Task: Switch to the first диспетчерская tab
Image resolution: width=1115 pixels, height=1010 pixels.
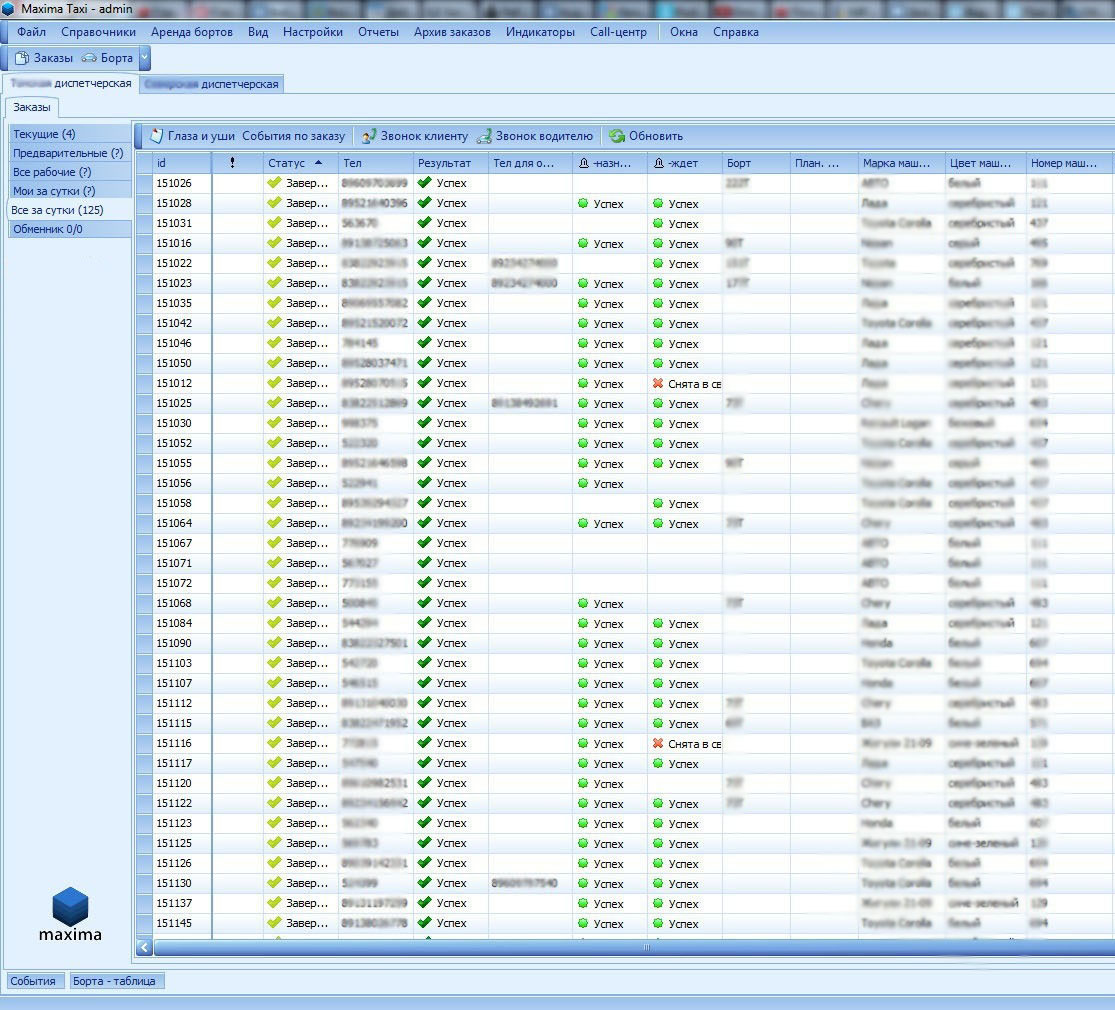Action: (x=71, y=83)
